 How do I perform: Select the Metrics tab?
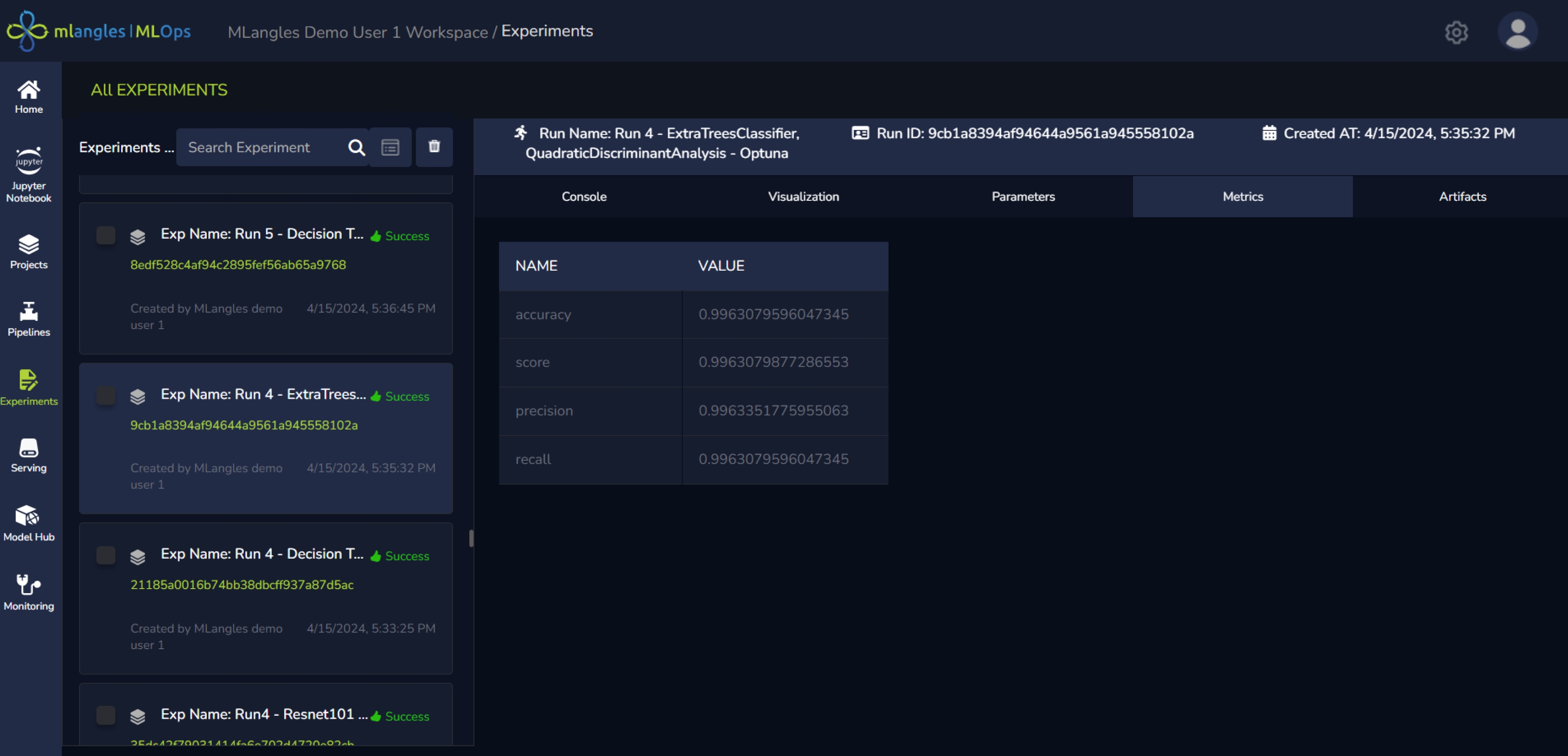coord(1243,196)
